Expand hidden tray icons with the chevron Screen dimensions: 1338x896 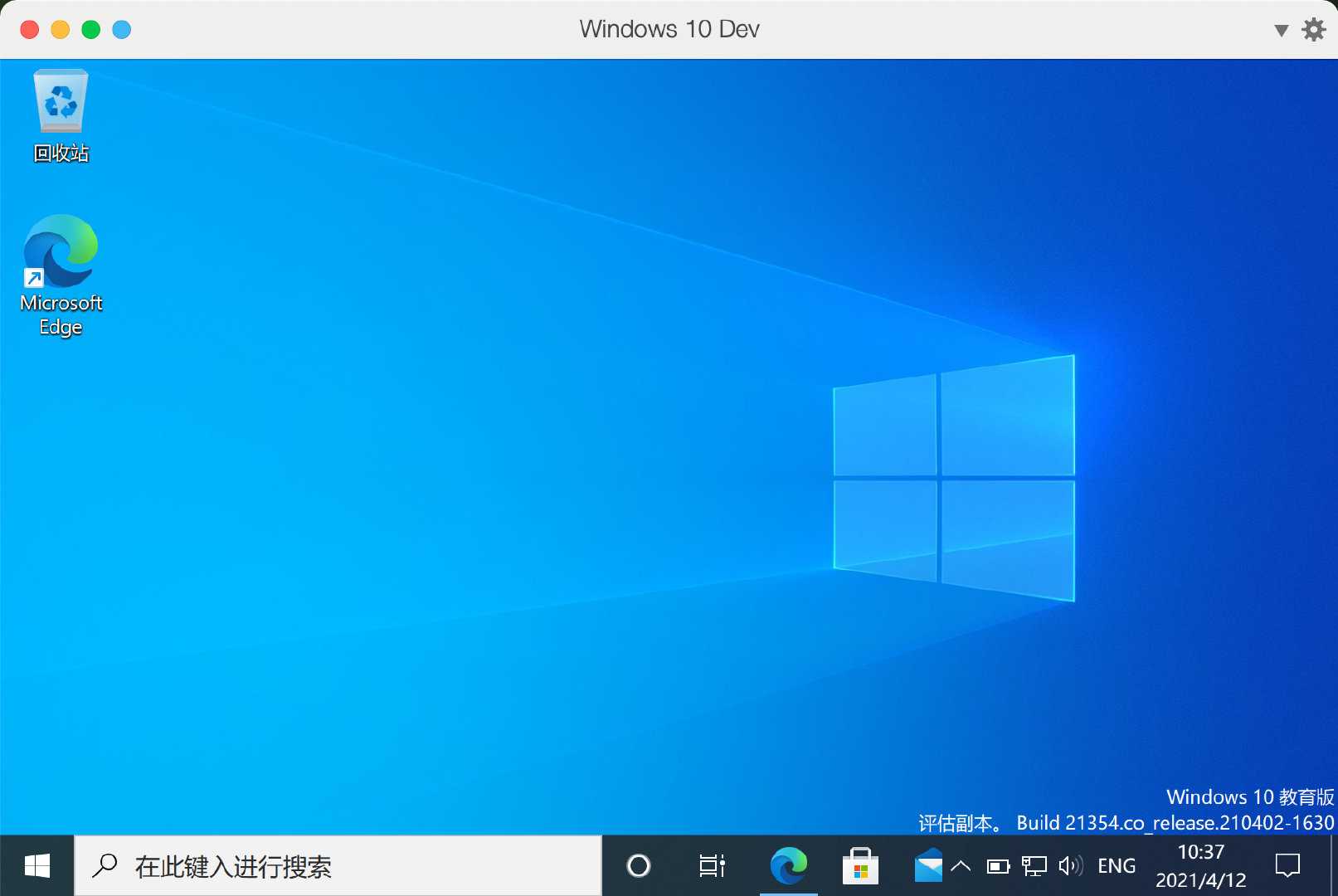(x=961, y=865)
